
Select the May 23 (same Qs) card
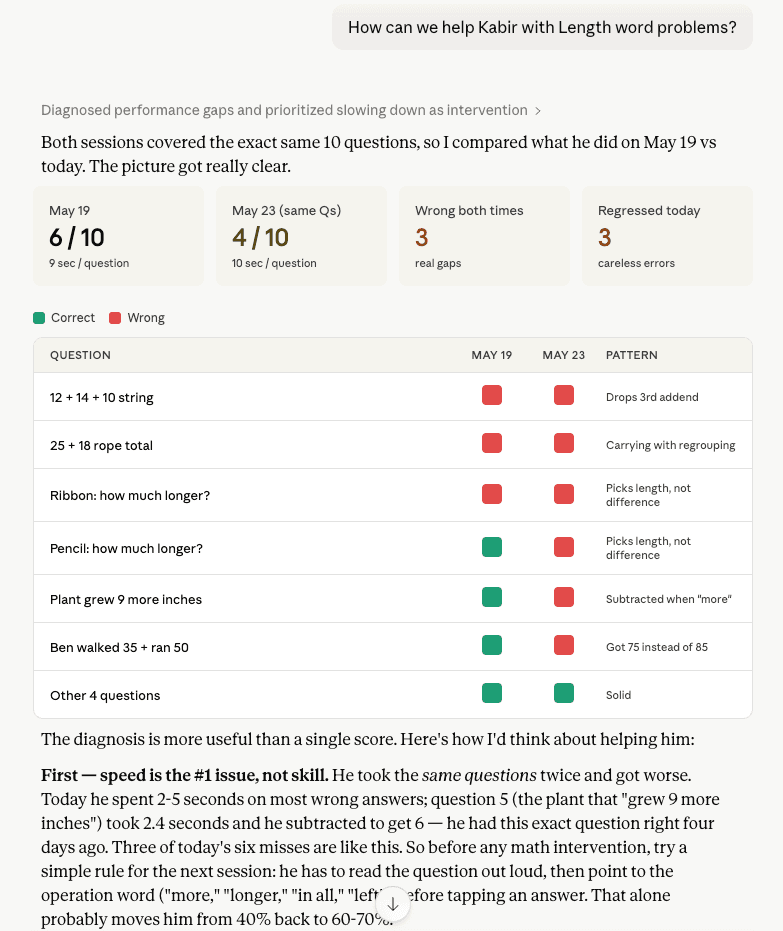tap(302, 236)
